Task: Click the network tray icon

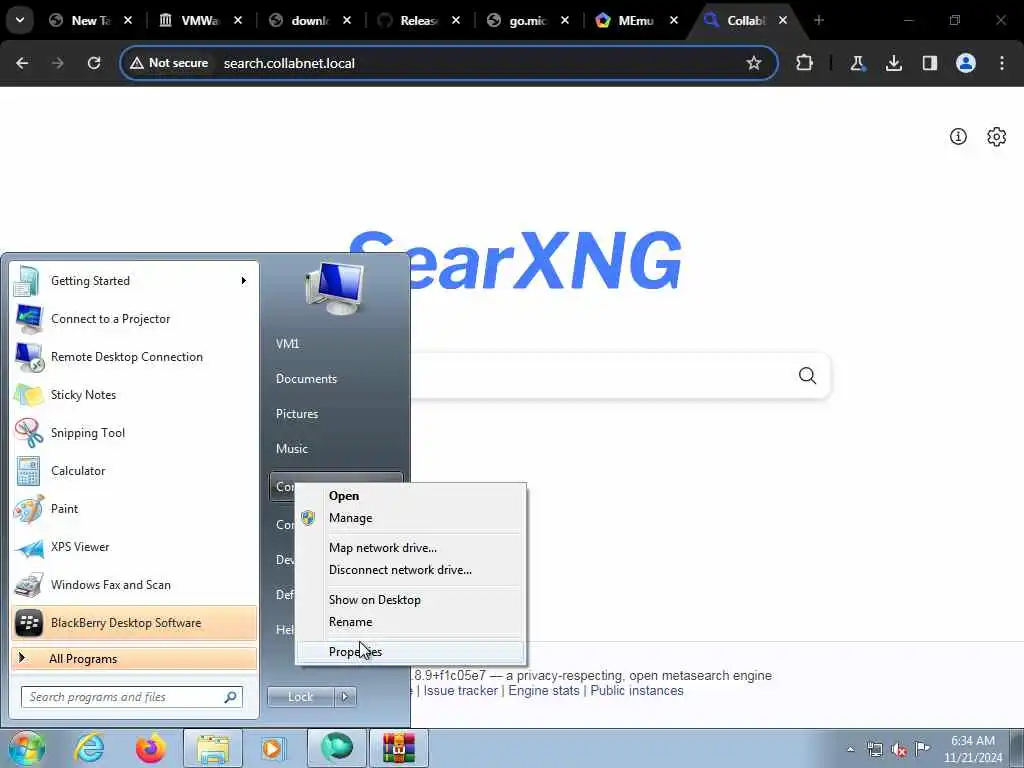Action: (x=875, y=750)
